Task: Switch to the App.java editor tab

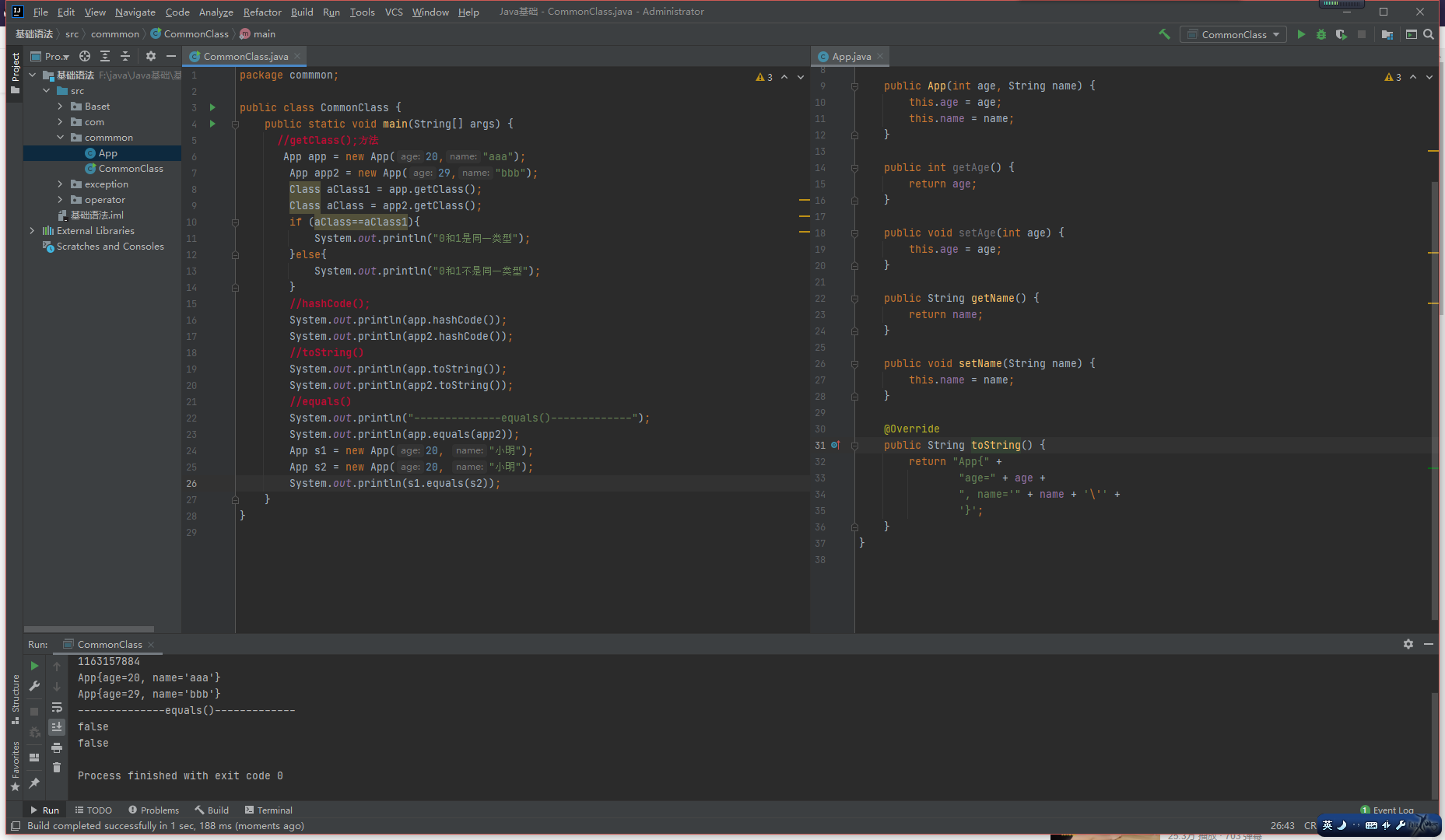Action: [851, 56]
